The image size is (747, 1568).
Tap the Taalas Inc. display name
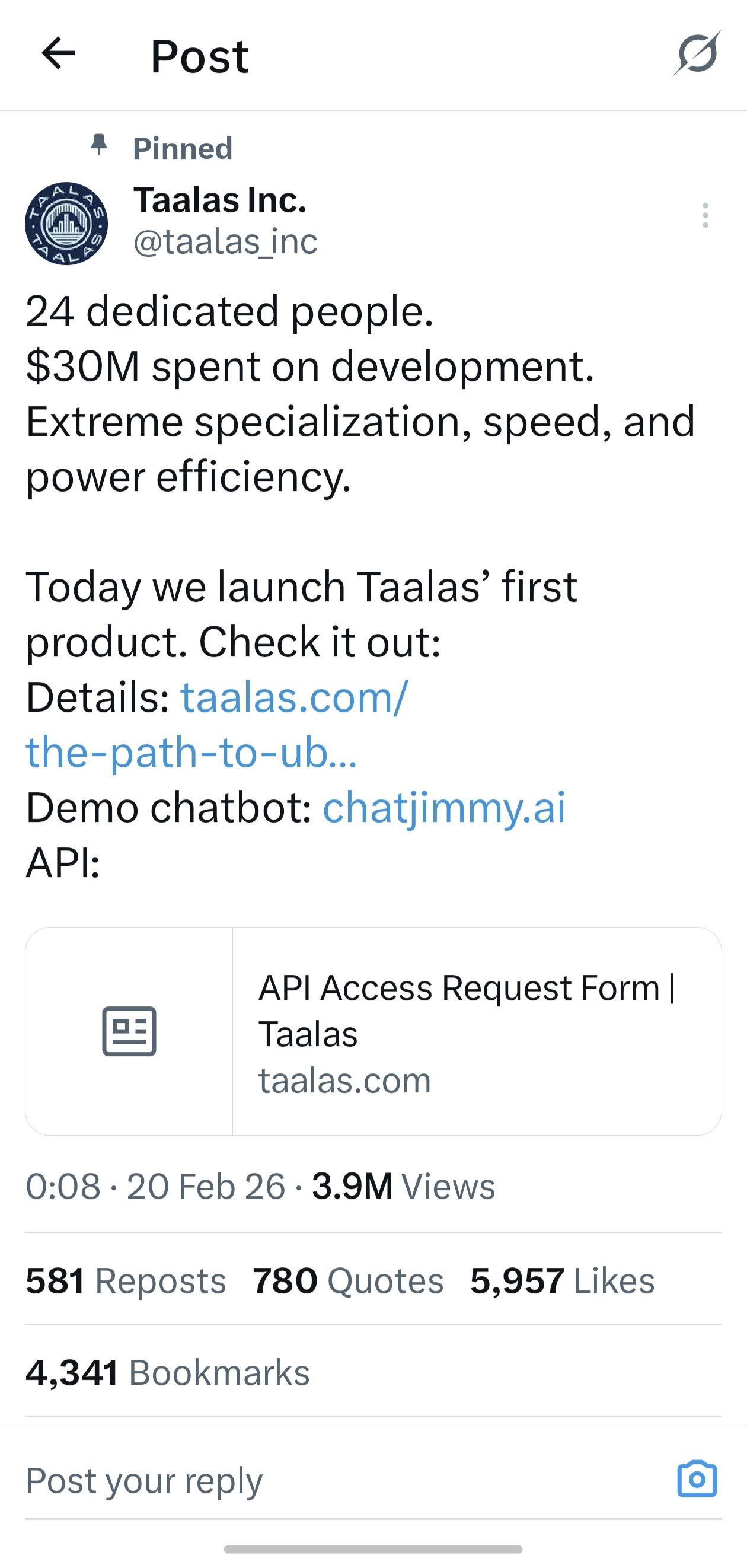coord(220,200)
